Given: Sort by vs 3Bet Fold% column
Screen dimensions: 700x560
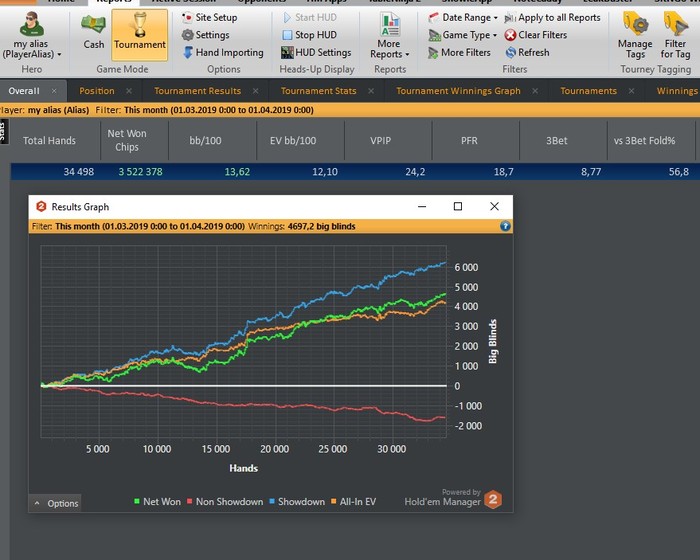Looking at the screenshot, I should (x=651, y=140).
